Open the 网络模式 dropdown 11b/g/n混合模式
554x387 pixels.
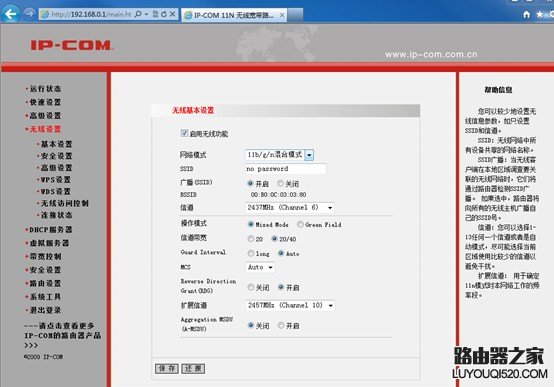279,155
